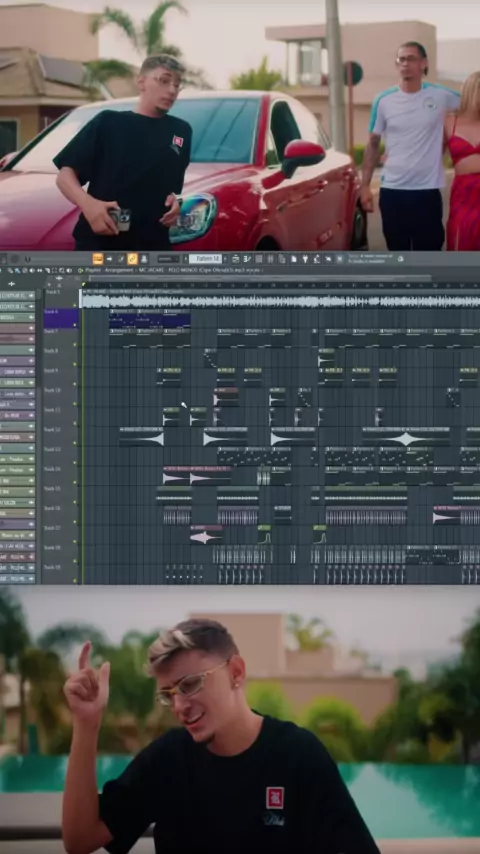Click the Track 14 label

click(52, 469)
